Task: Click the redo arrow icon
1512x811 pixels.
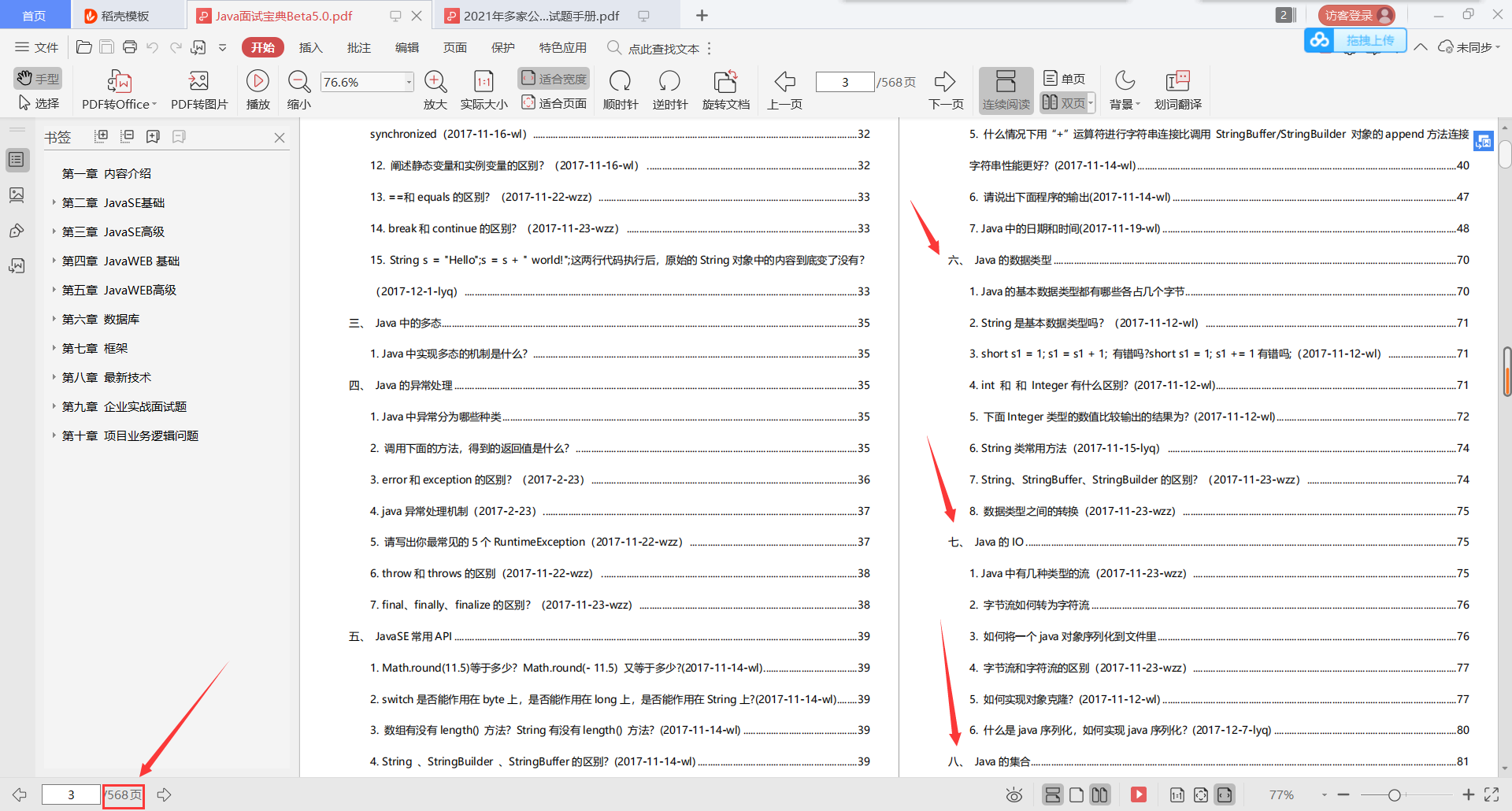Action: [x=176, y=47]
